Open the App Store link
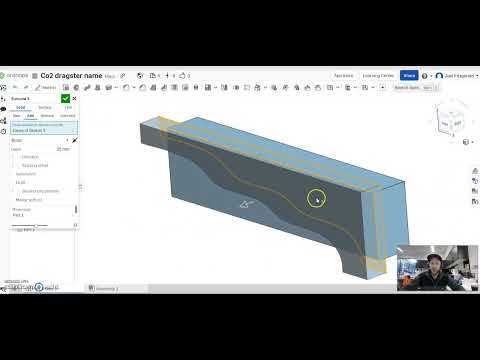The width and height of the screenshot is (480, 360). coord(343,76)
